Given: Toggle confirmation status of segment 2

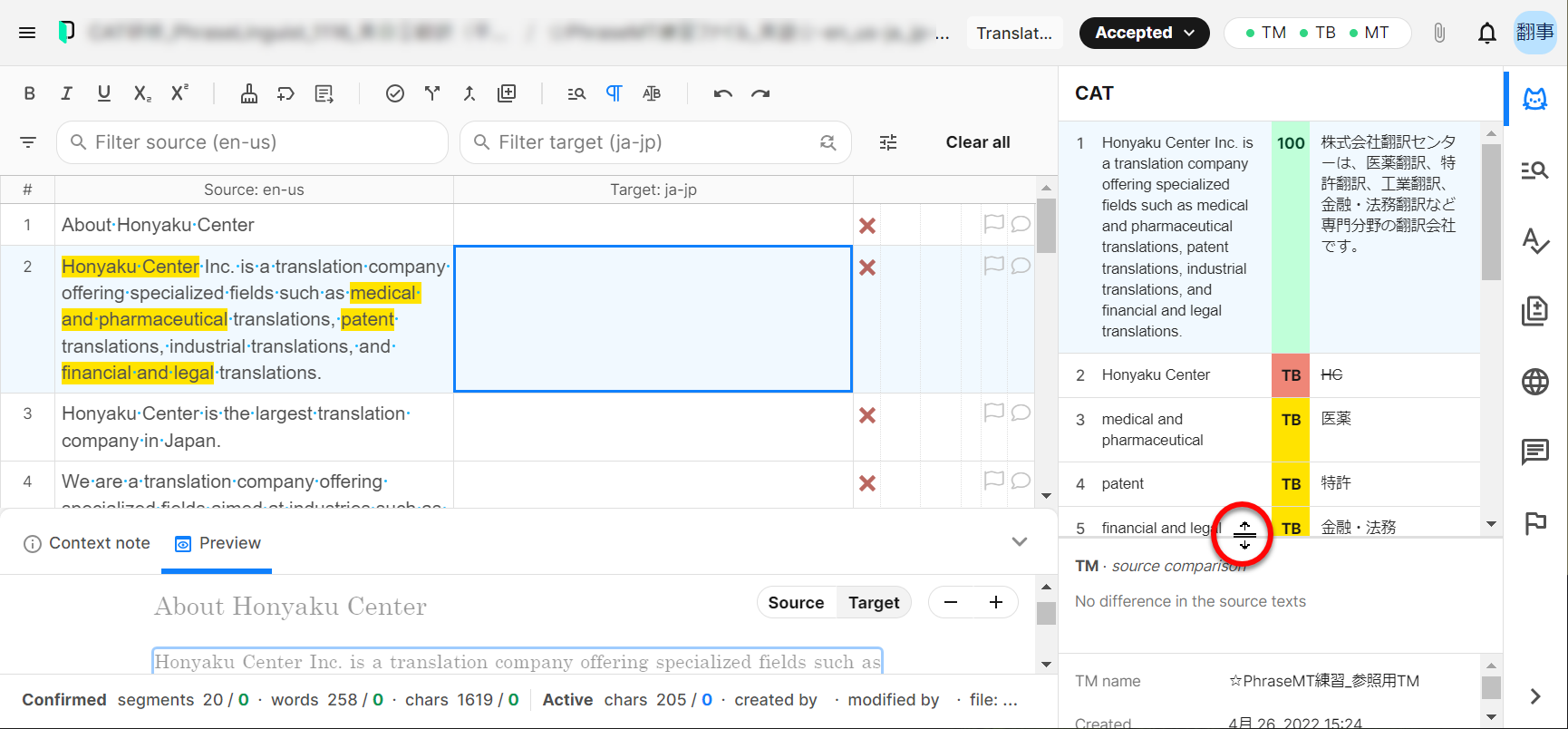Looking at the screenshot, I should (x=867, y=267).
